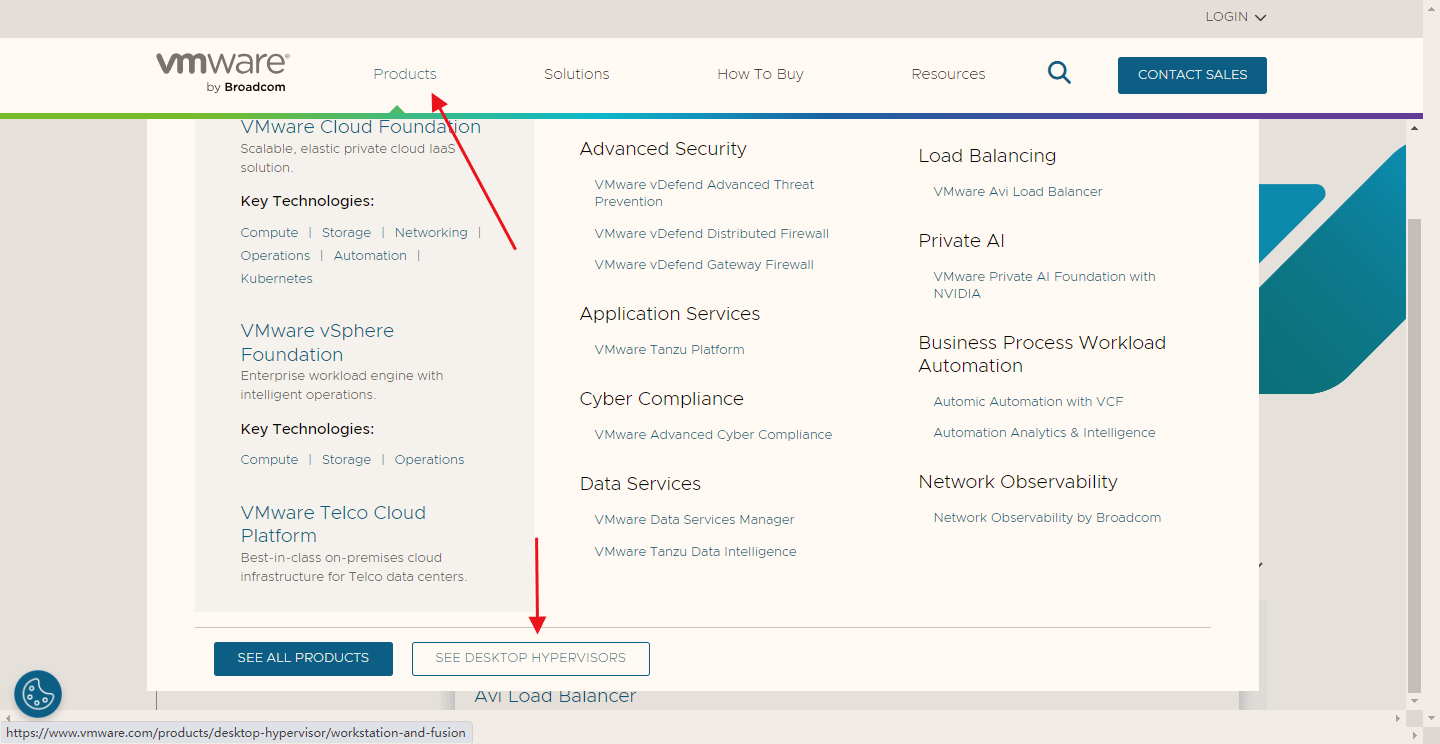
Task: Open VMware Avi Load Balancer link
Action: point(1018,191)
